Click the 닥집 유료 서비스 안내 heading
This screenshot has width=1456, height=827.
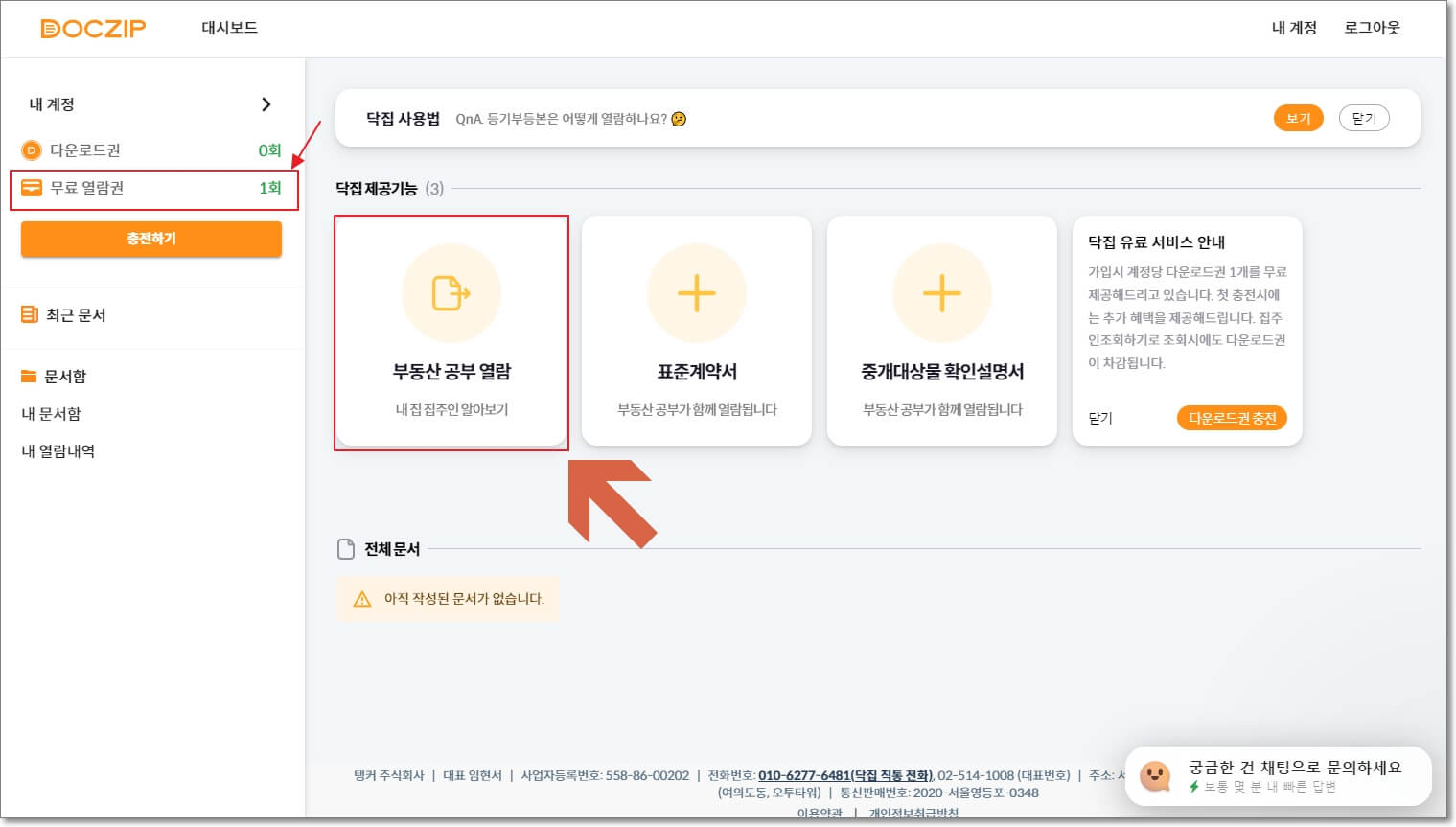tap(1157, 242)
